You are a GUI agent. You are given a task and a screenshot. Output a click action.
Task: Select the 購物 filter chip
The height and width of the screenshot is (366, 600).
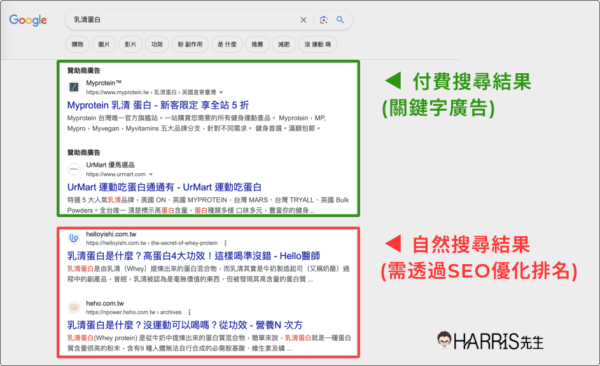pos(78,44)
